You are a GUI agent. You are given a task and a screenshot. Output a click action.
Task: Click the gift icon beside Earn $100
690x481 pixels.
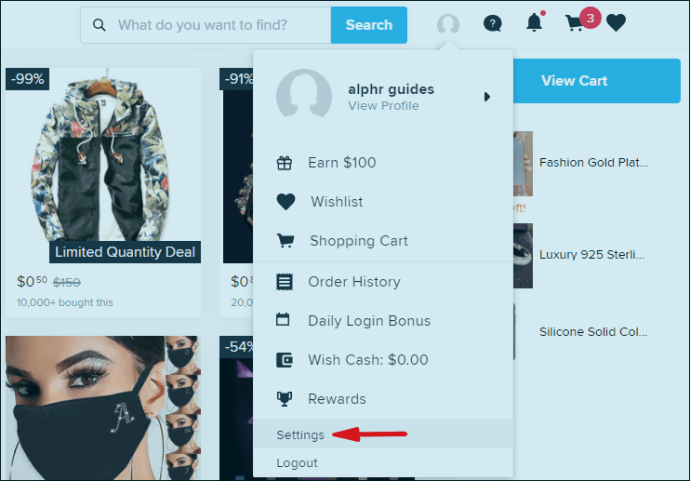pos(284,163)
